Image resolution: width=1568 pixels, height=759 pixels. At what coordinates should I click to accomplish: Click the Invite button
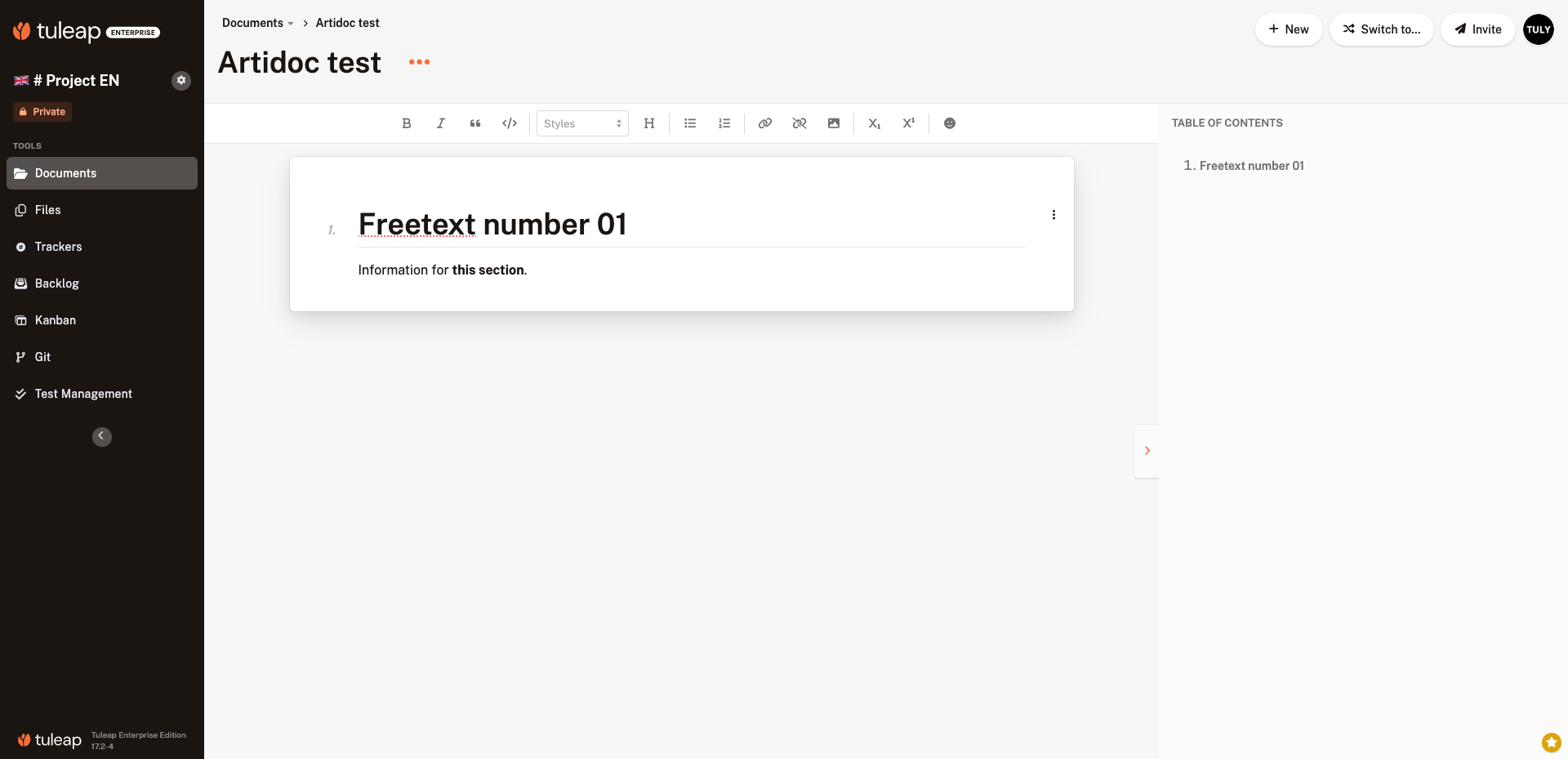1477,29
